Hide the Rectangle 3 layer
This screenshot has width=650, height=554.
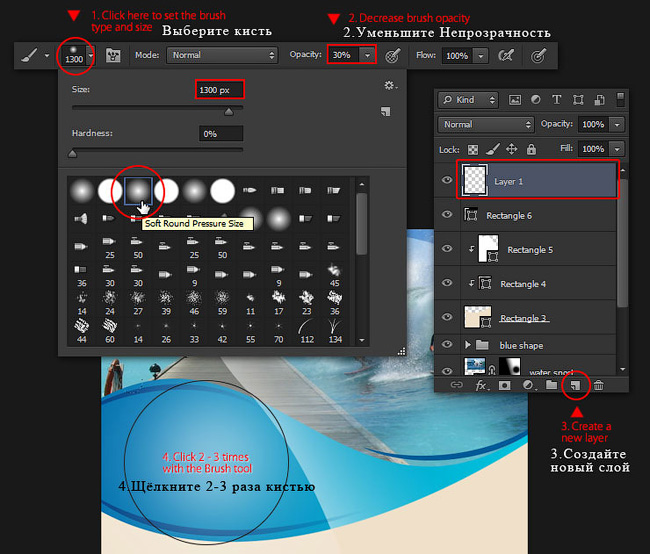[x=447, y=317]
